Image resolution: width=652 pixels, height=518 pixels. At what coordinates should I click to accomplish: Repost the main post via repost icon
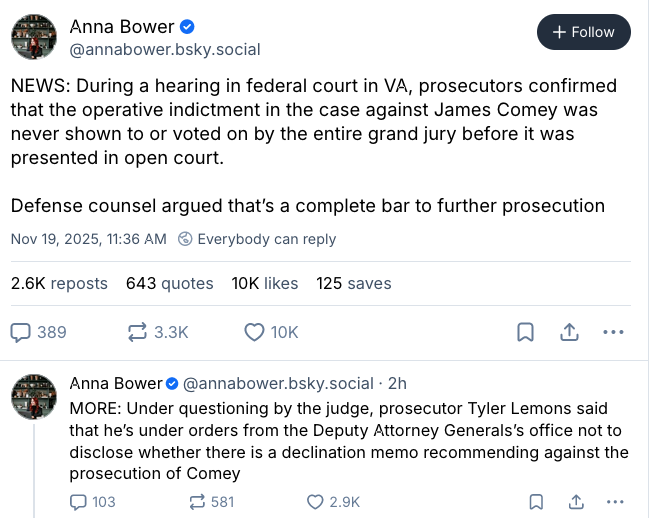pos(137,332)
